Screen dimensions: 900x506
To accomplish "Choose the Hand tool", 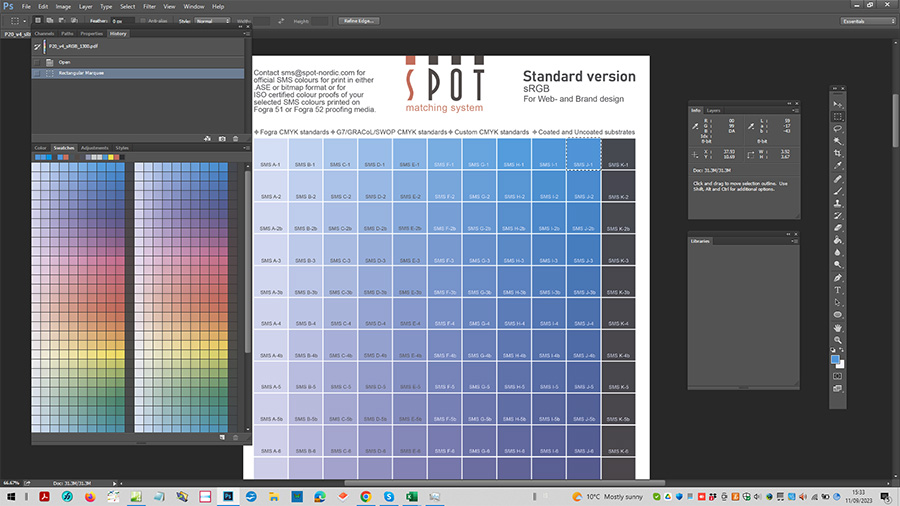I will pyautogui.click(x=838, y=327).
